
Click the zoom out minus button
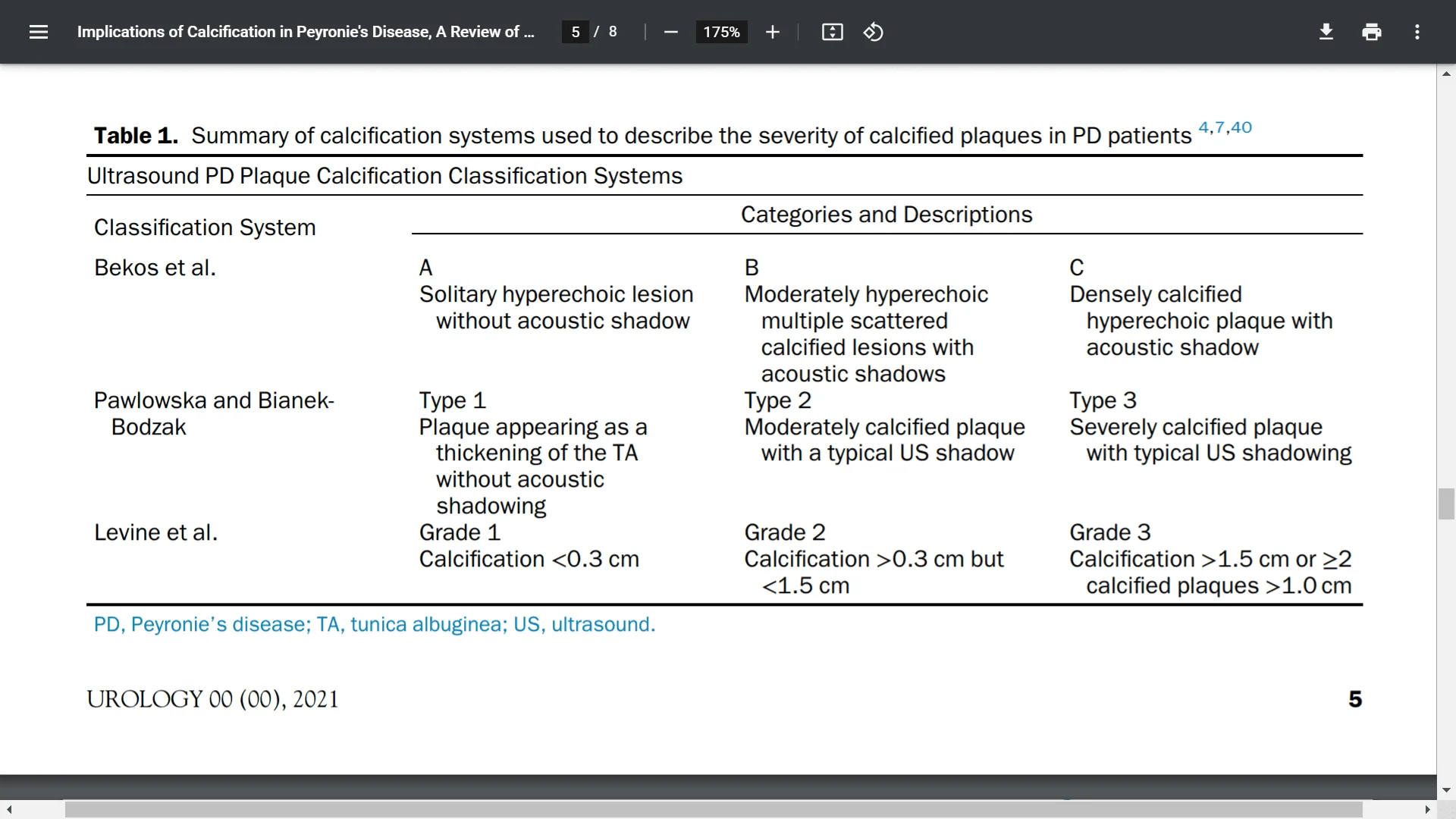670,32
